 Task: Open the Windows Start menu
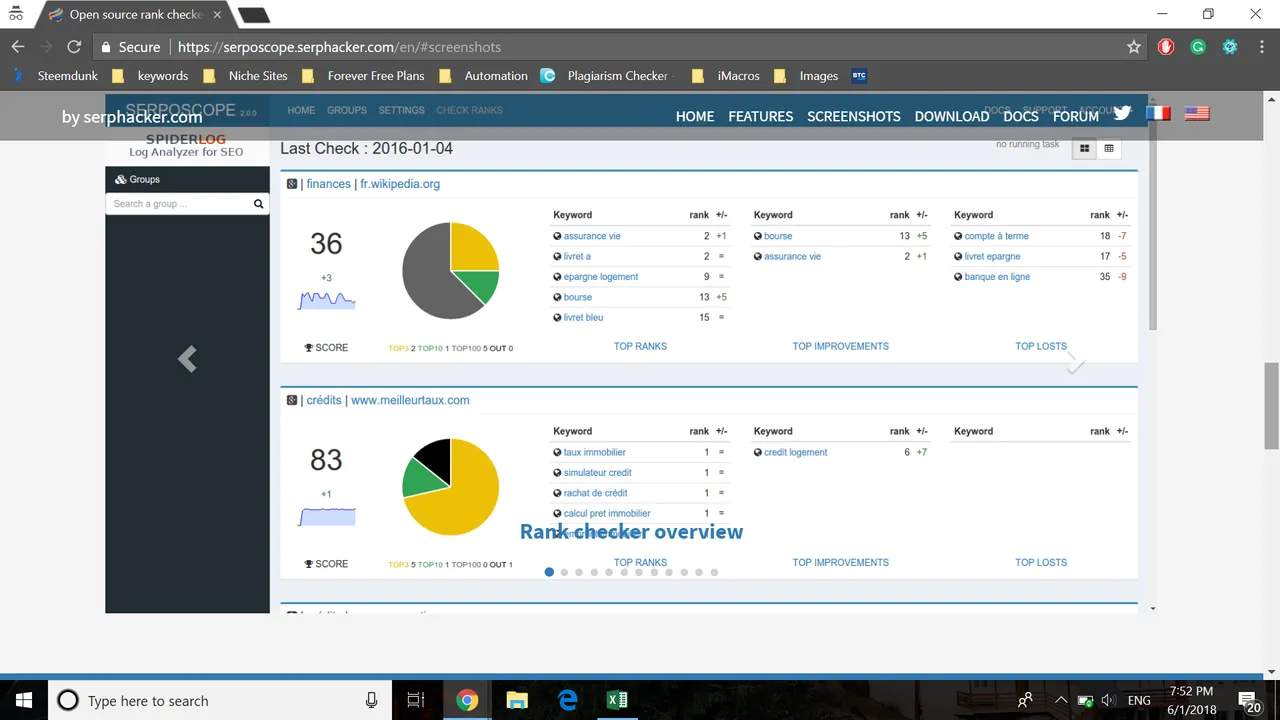click(x=24, y=700)
